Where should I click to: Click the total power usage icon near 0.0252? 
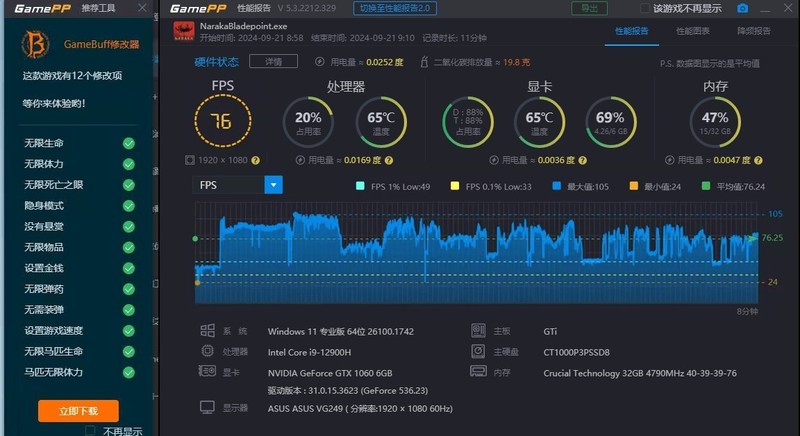click(x=319, y=62)
